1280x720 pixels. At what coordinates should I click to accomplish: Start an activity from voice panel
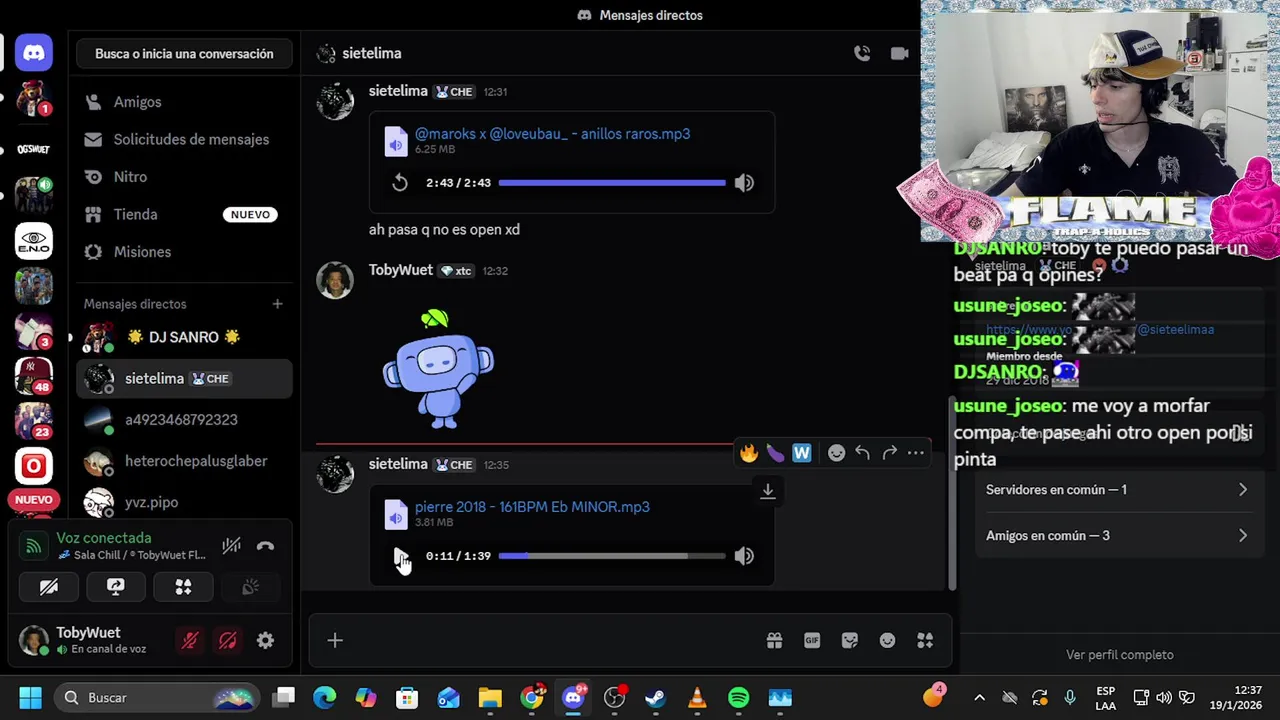pos(183,587)
